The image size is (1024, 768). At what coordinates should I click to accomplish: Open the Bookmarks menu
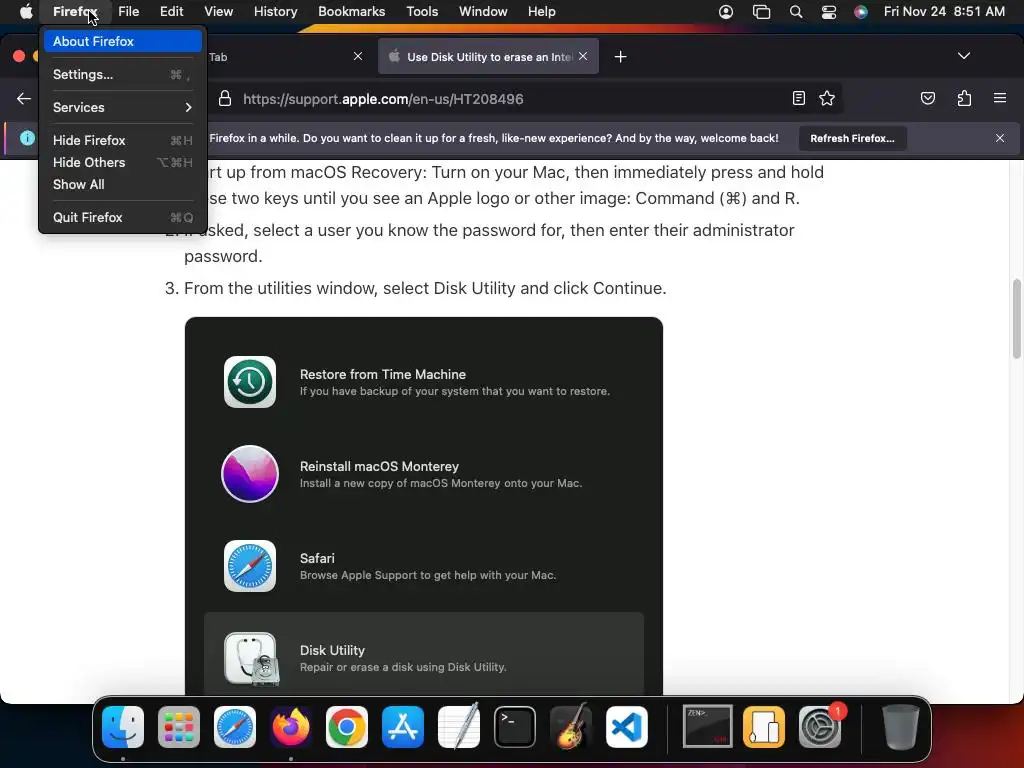click(x=351, y=11)
